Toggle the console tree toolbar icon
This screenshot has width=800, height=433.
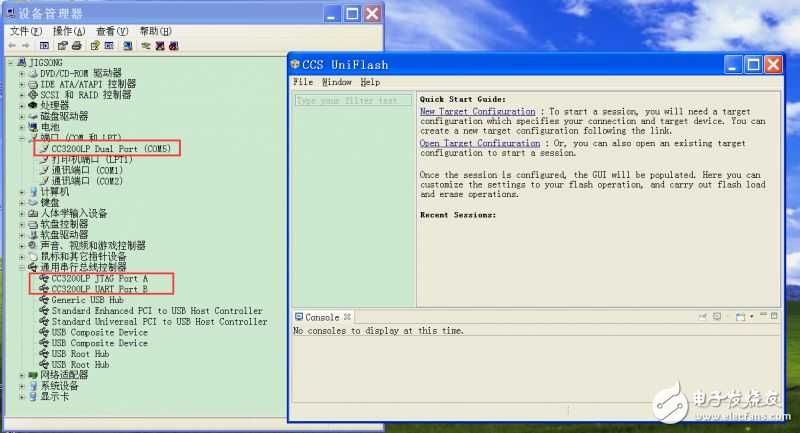tap(44, 45)
